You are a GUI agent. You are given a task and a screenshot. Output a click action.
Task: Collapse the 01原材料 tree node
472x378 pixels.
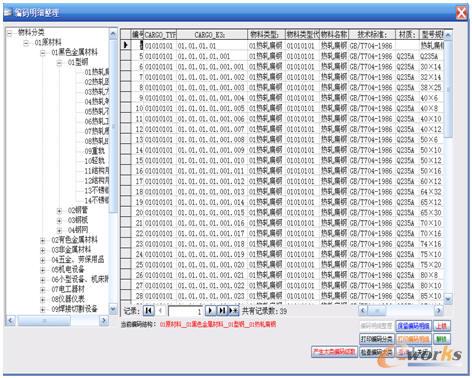(x=26, y=43)
